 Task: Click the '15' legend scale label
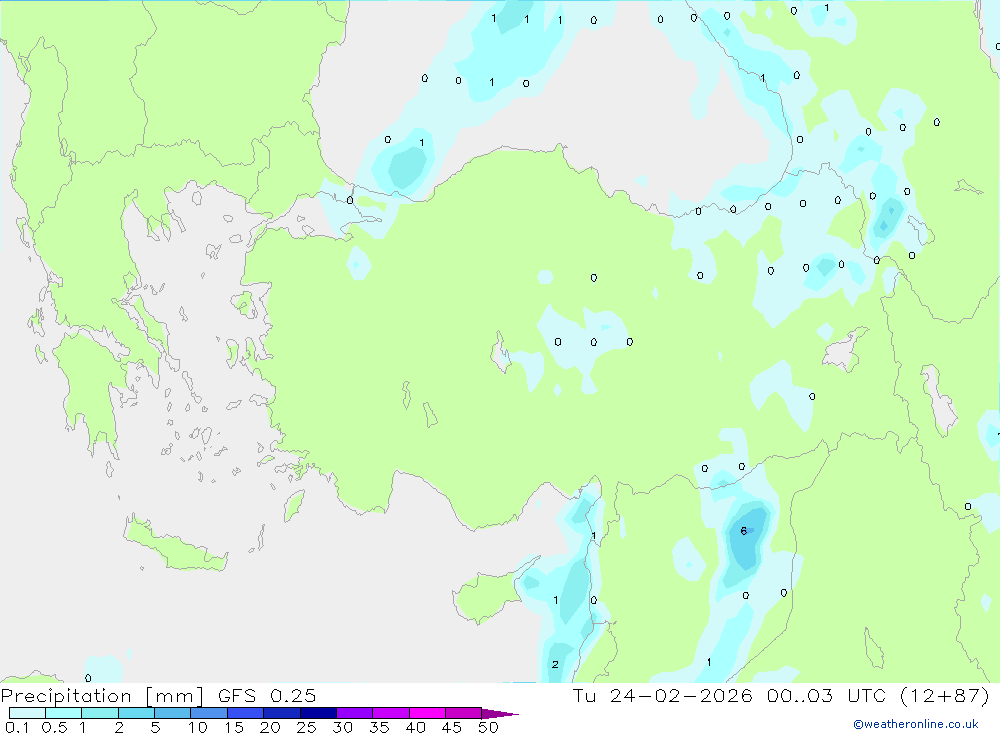[234, 727]
